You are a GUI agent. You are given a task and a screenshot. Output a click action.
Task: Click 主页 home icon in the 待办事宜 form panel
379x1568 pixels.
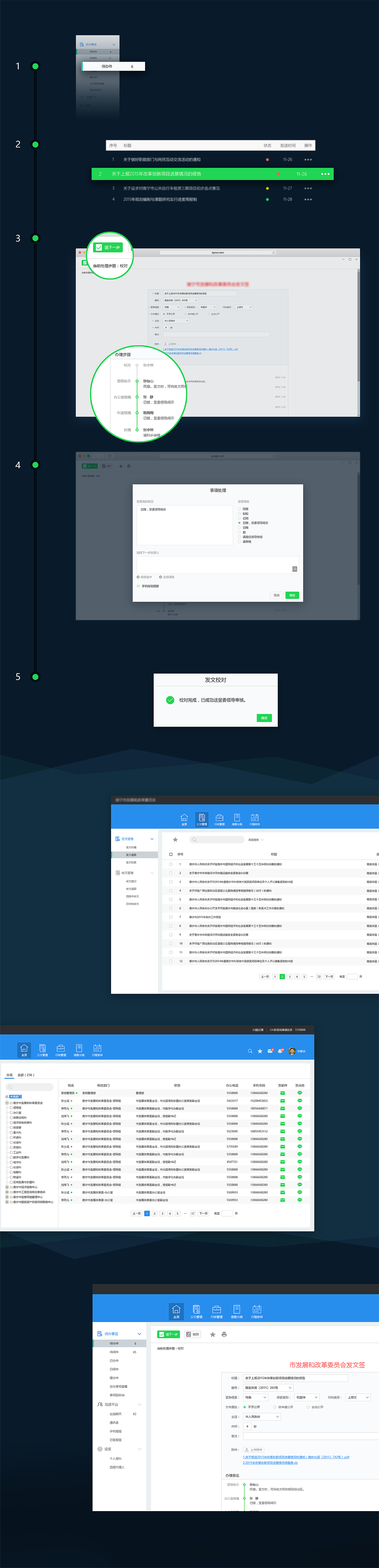[176, 1311]
